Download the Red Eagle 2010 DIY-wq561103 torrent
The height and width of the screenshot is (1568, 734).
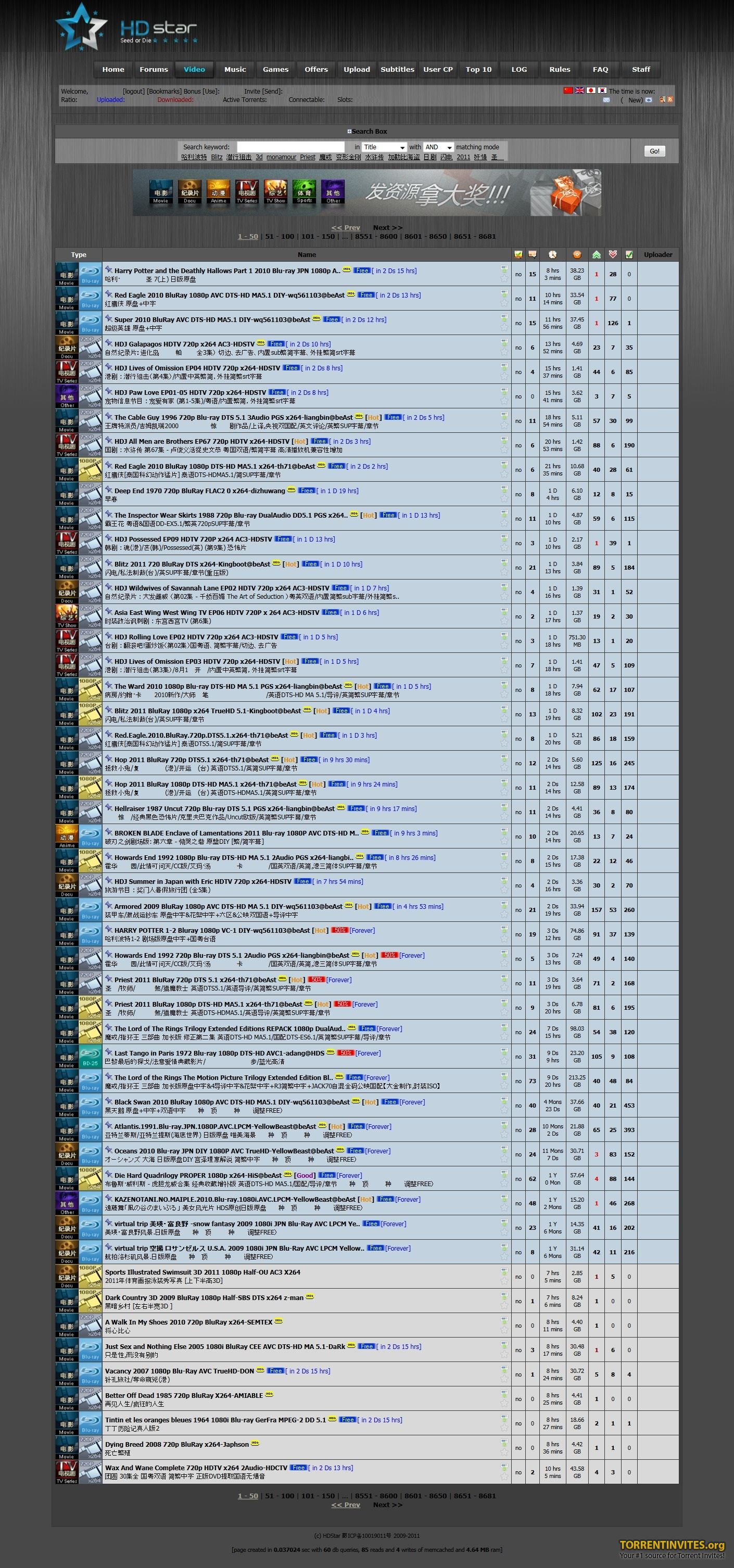504,293
